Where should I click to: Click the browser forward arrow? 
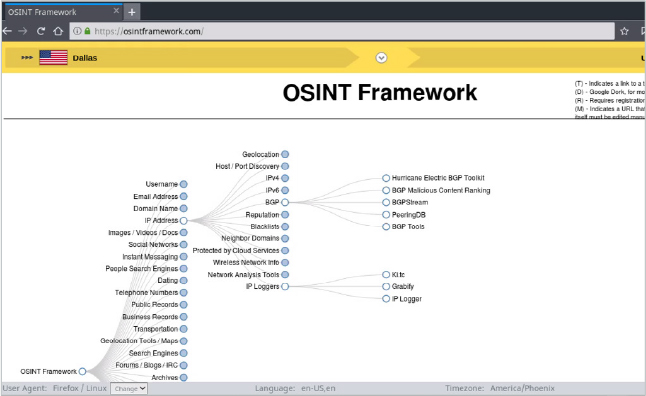point(23,31)
